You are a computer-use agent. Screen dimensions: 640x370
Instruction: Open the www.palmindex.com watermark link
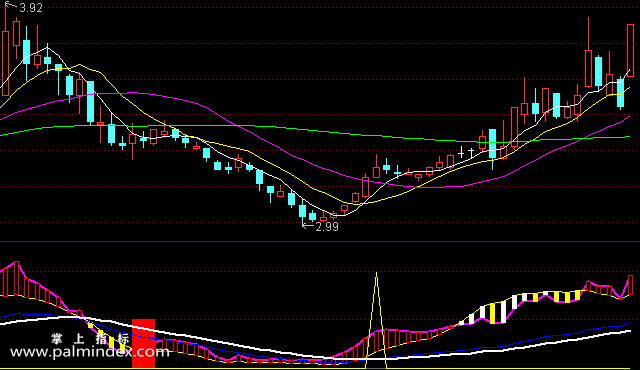pos(89,352)
